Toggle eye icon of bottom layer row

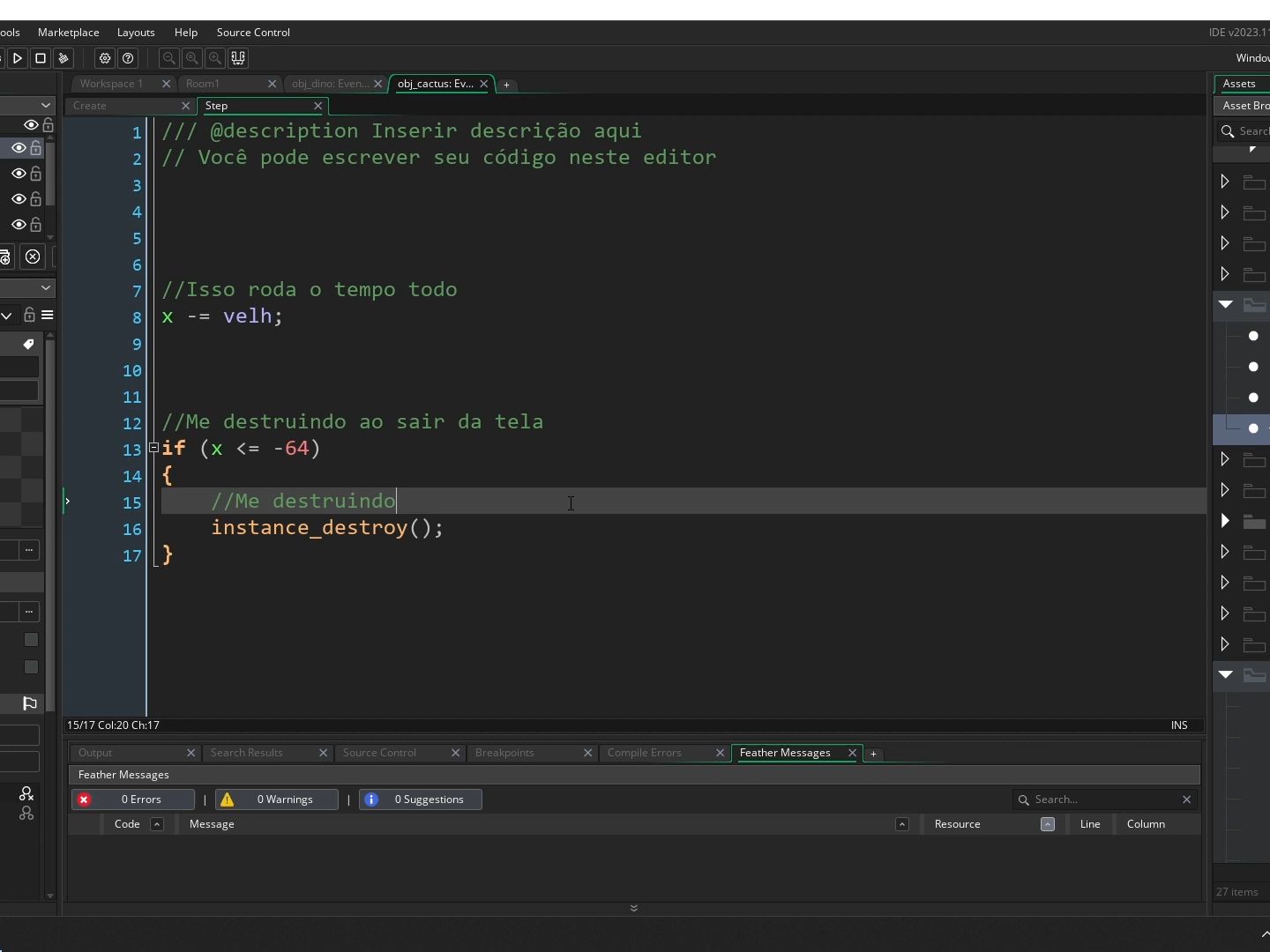tap(19, 225)
